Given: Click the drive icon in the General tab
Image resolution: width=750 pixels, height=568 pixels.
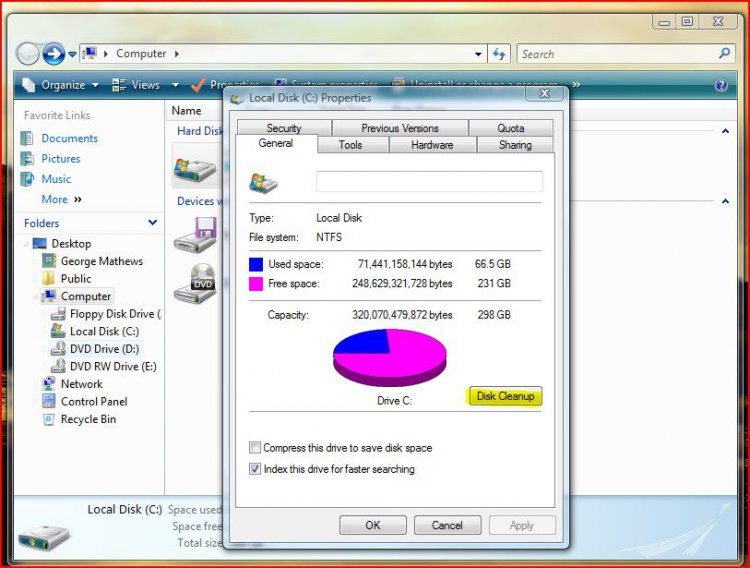Looking at the screenshot, I should [263, 183].
